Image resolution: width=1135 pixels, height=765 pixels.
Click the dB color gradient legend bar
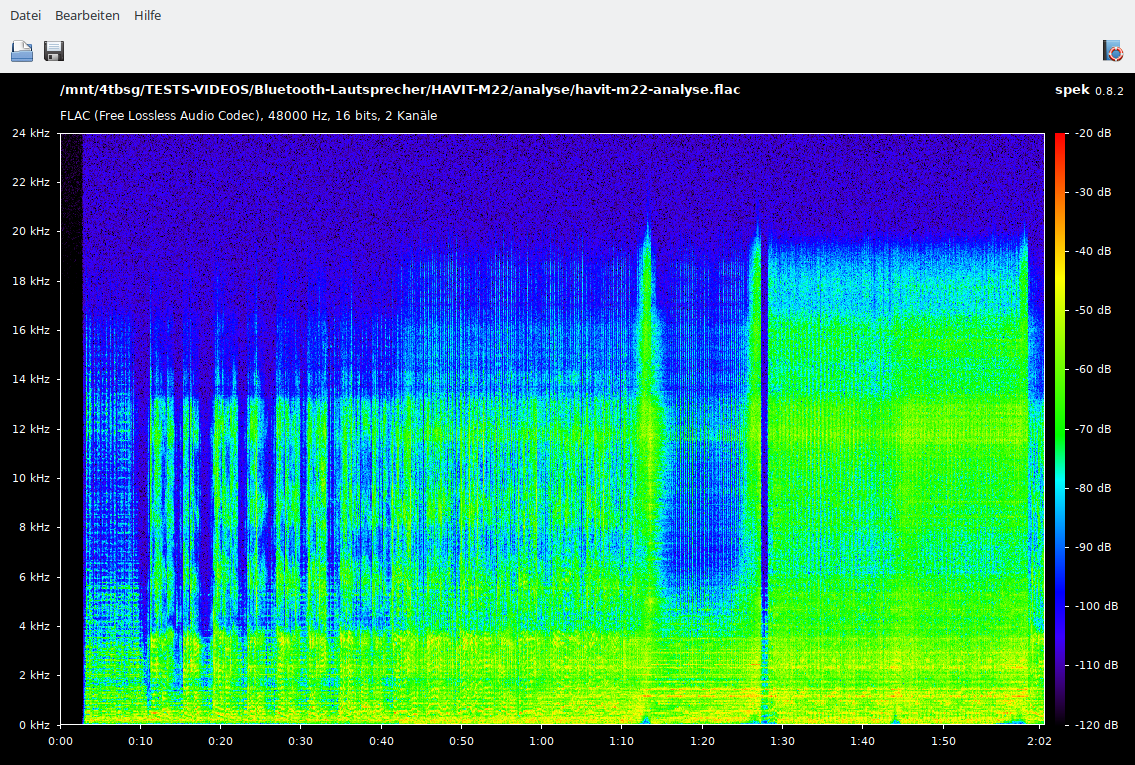tap(1060, 428)
